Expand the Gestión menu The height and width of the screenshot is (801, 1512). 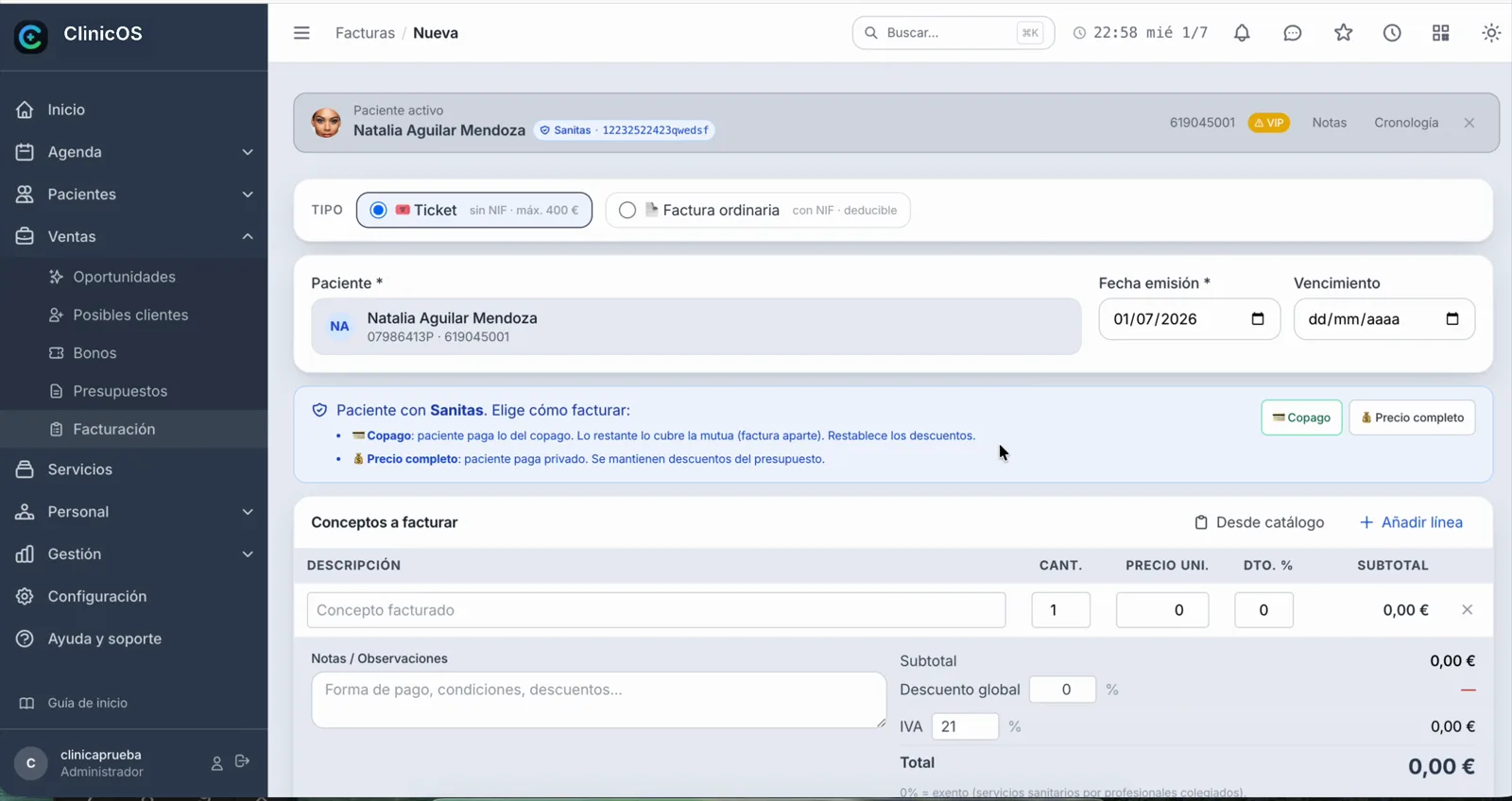133,554
